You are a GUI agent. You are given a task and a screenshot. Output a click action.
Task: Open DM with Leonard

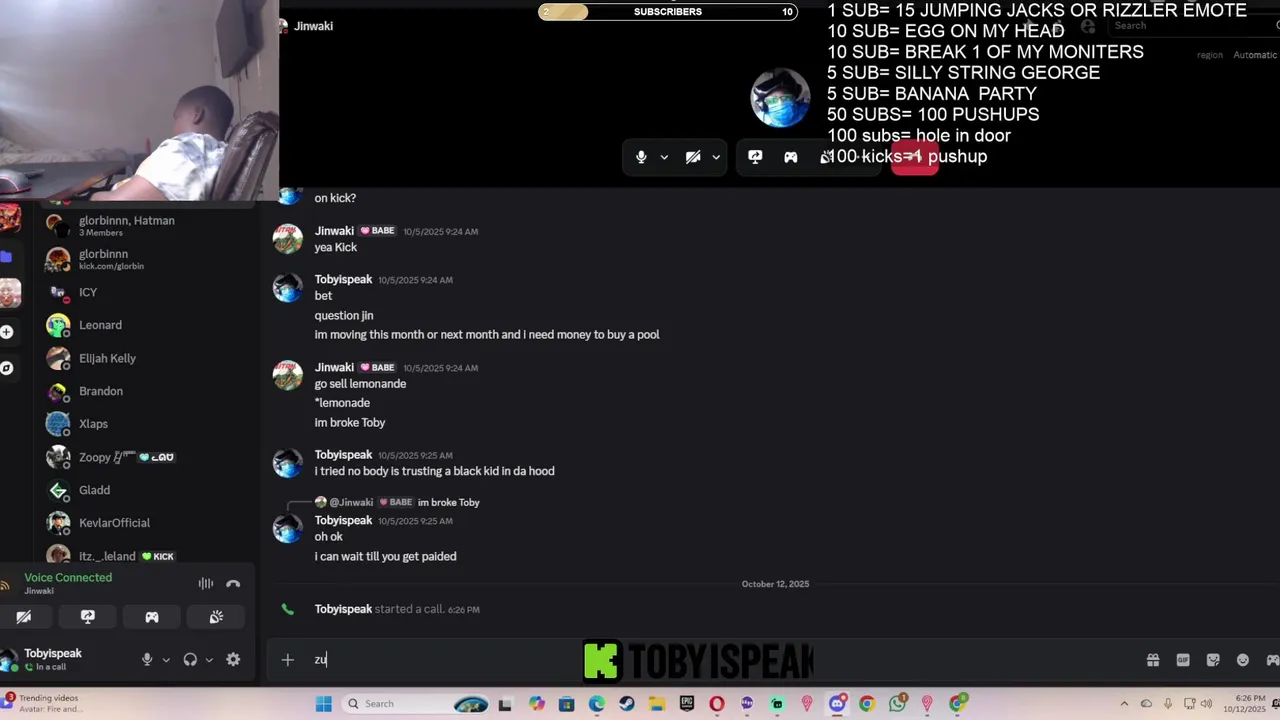click(x=148, y=325)
